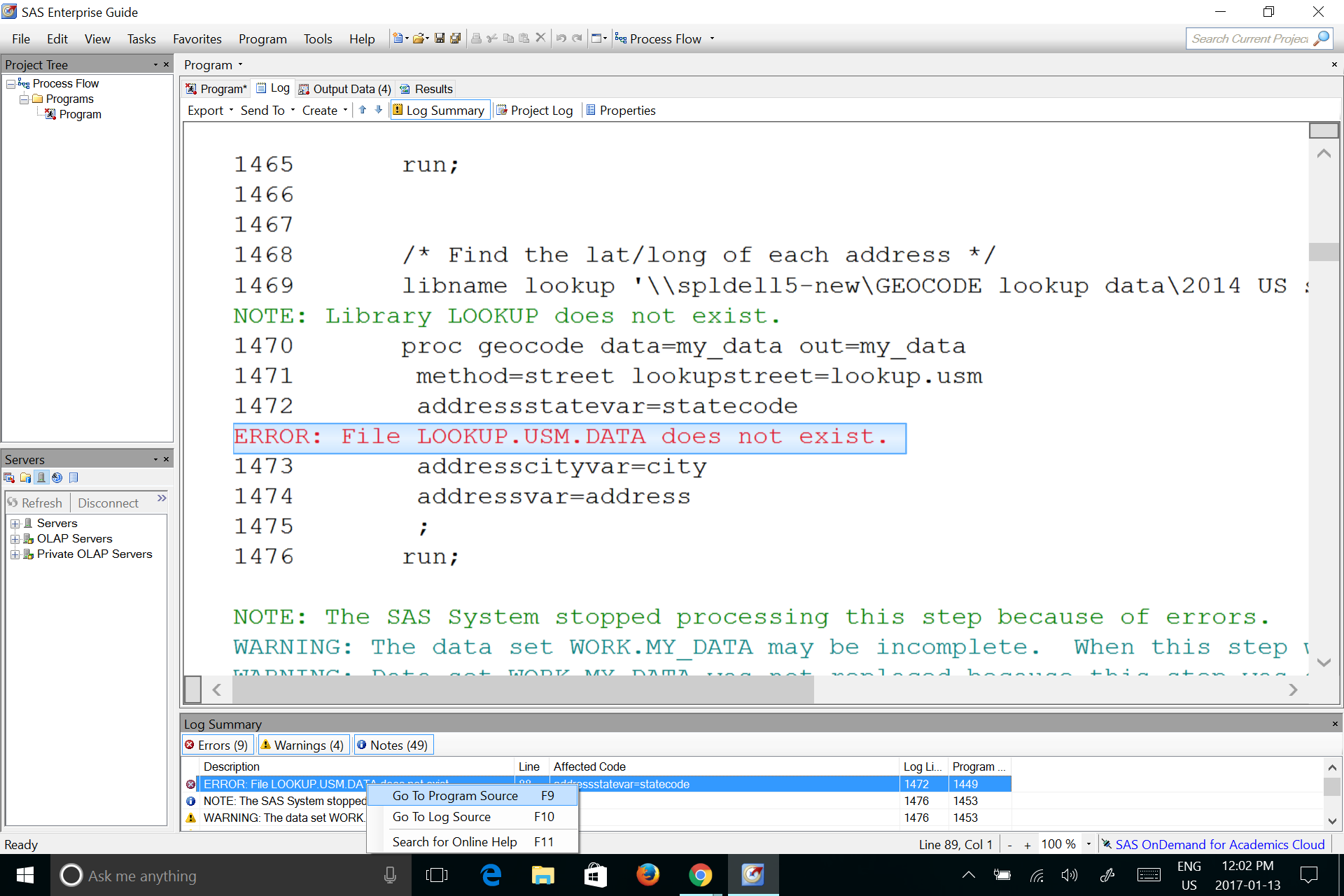Click the SAS OnDemand for Academics Cloud link

[1219, 844]
